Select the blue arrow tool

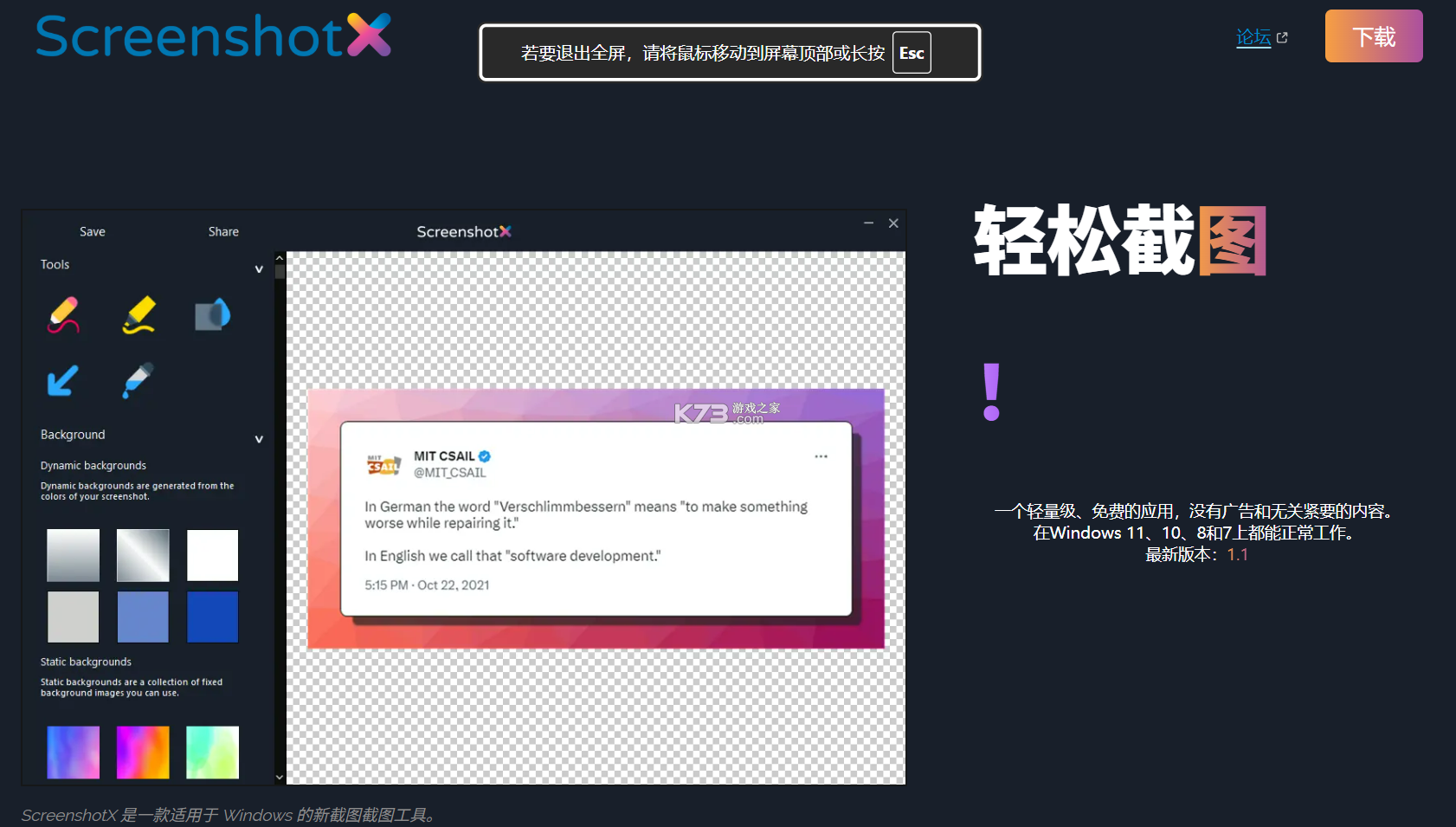tap(62, 380)
